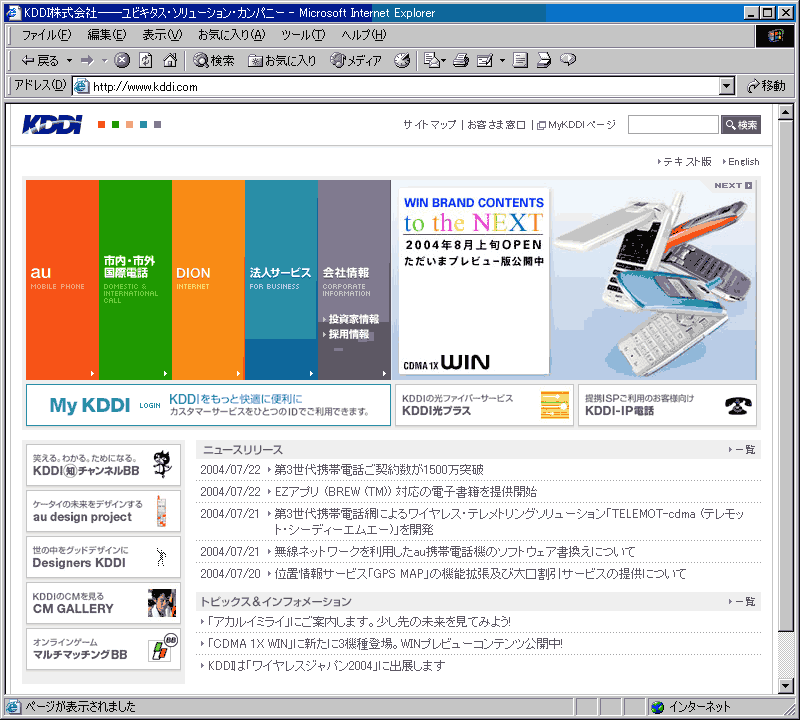Open the ツール(T) menu
Screen dimensions: 800x720
point(303,35)
